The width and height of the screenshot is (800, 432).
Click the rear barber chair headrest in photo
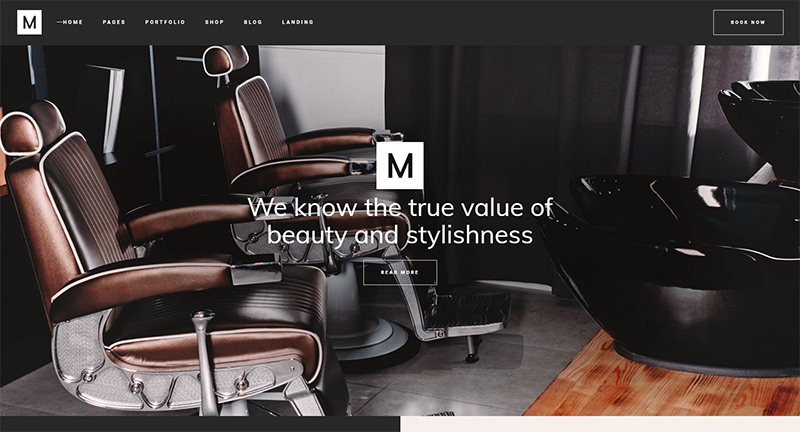point(226,60)
